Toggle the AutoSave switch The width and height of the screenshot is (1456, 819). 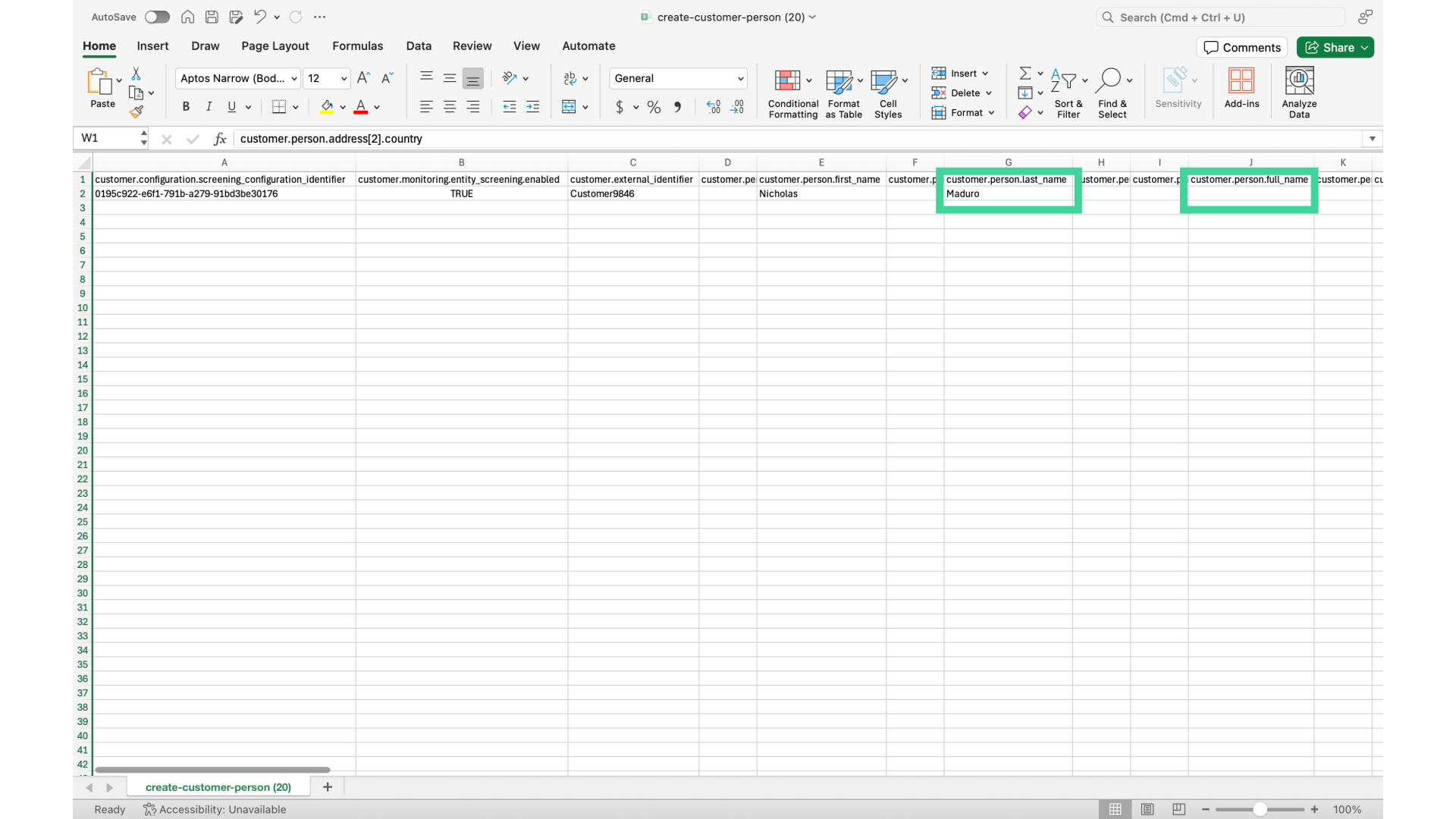point(157,17)
